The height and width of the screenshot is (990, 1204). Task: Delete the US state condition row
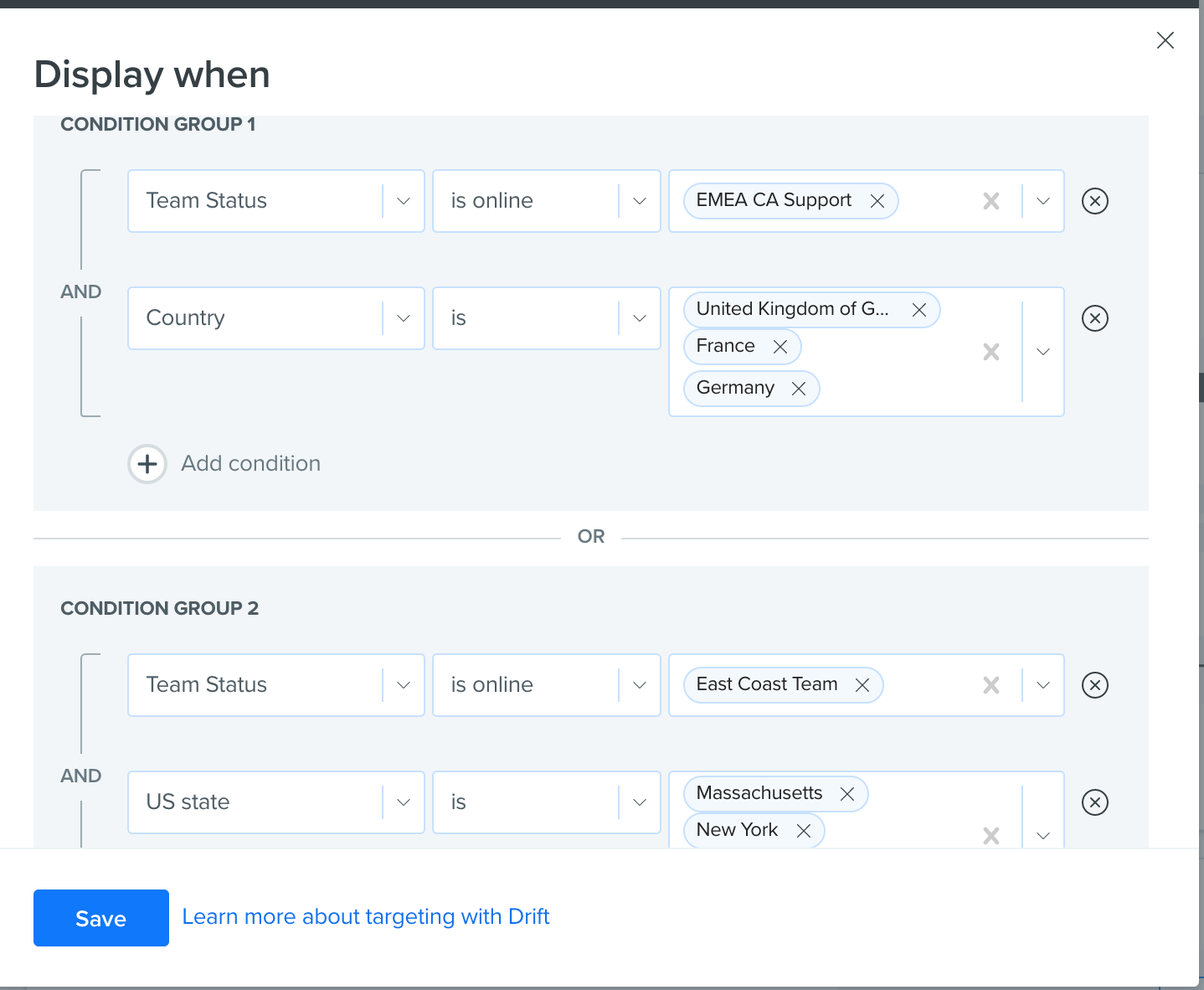click(1095, 802)
